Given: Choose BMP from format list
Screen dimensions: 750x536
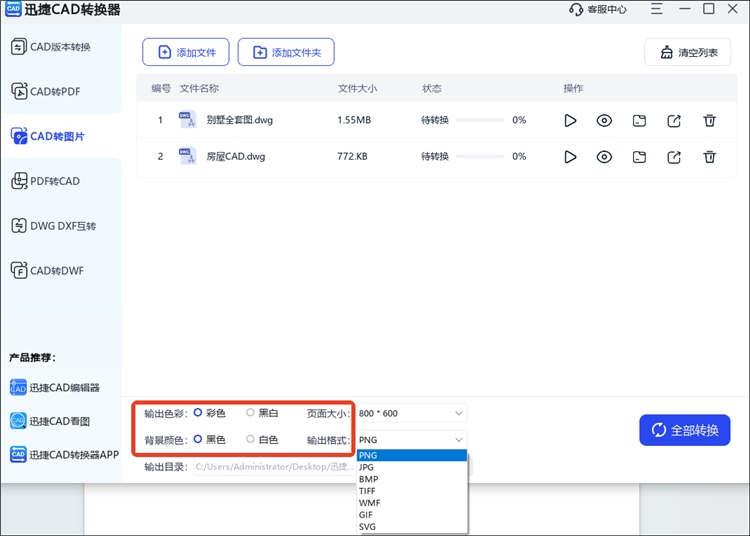Looking at the screenshot, I should pos(412,479).
